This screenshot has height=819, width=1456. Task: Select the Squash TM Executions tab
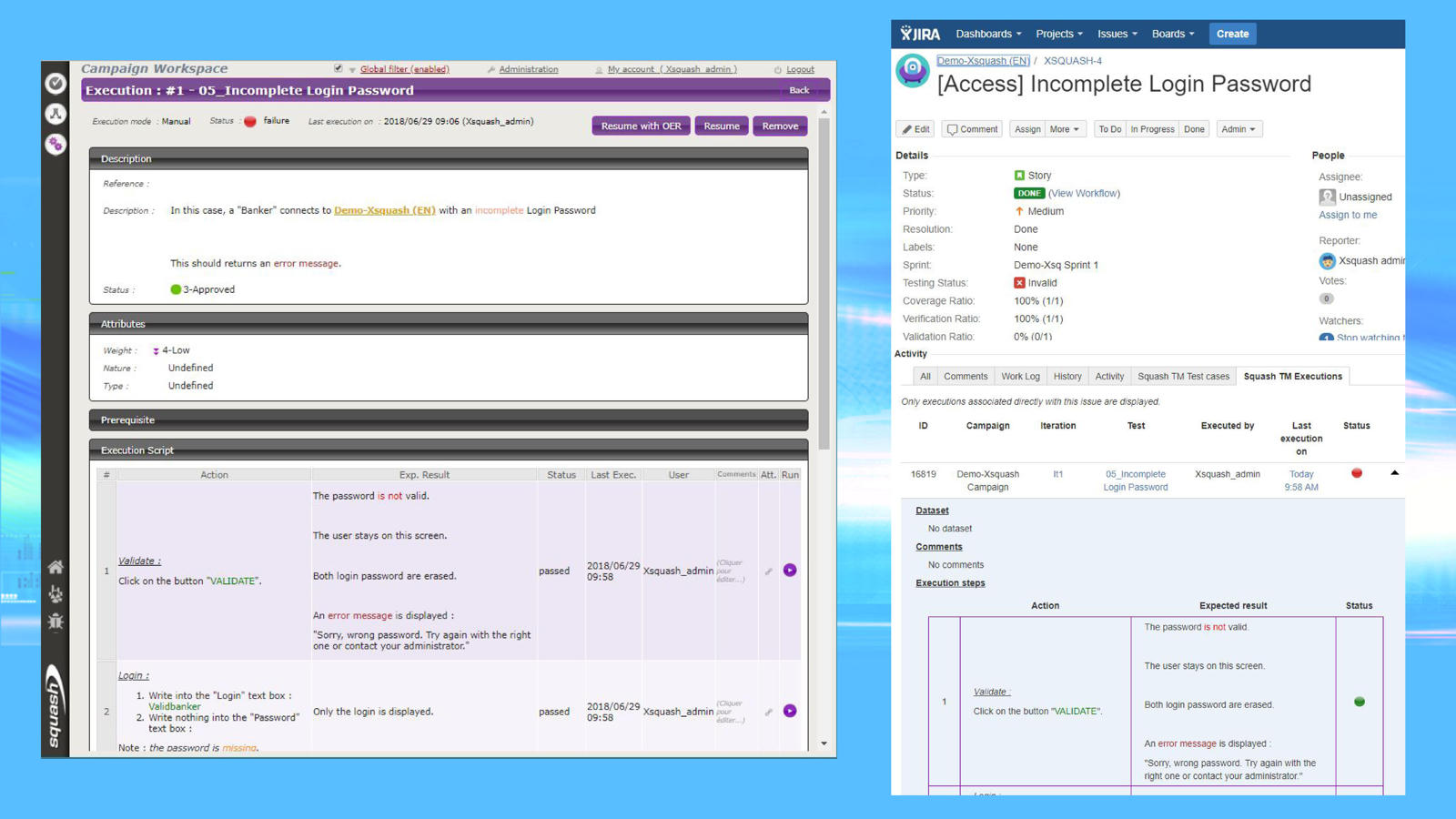1292,377
